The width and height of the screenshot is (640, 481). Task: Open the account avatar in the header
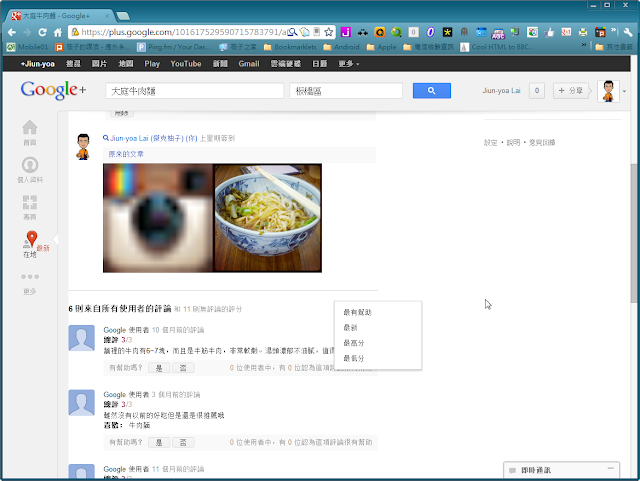[x=608, y=91]
